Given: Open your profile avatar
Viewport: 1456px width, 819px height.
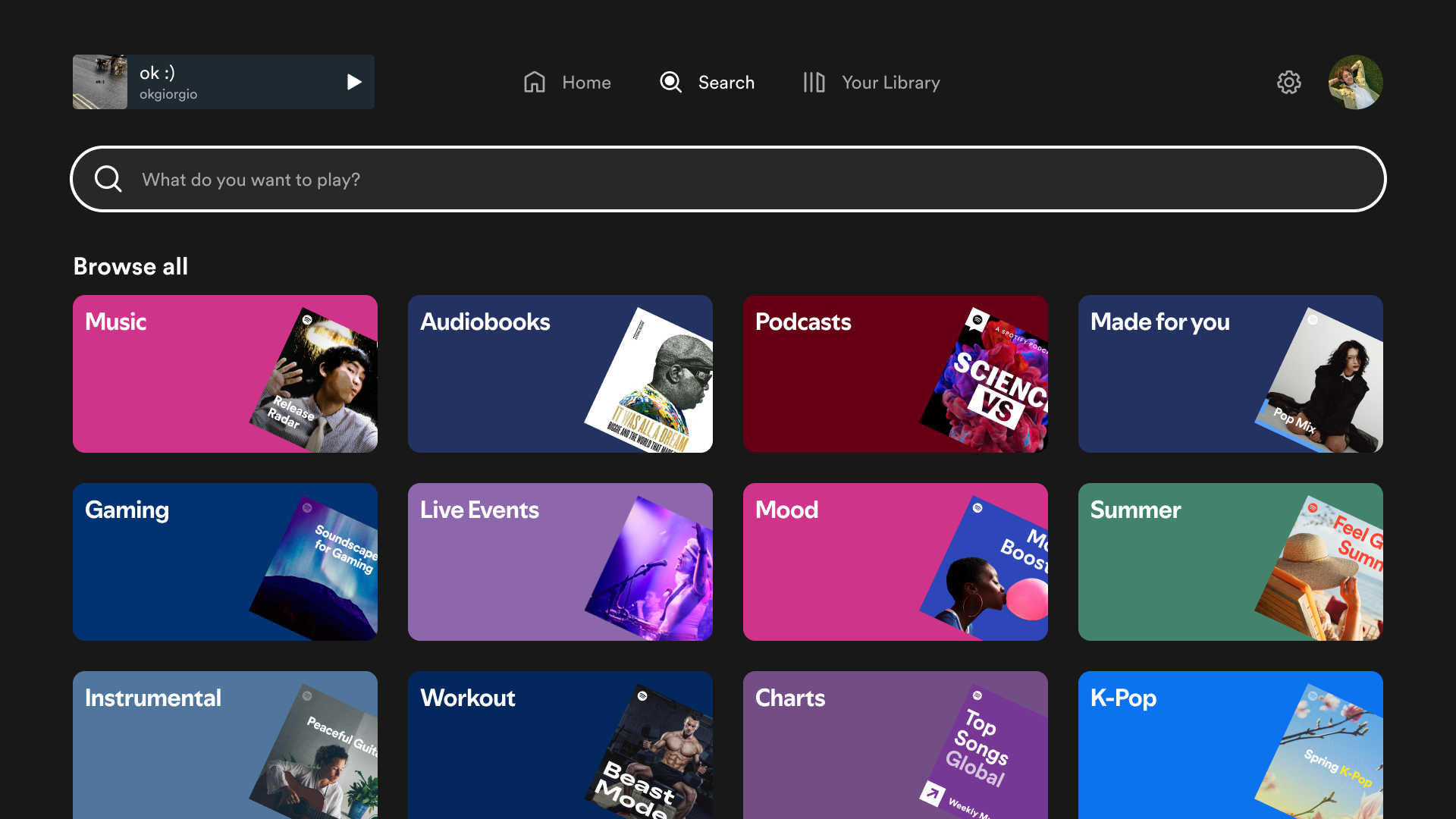Looking at the screenshot, I should tap(1355, 82).
